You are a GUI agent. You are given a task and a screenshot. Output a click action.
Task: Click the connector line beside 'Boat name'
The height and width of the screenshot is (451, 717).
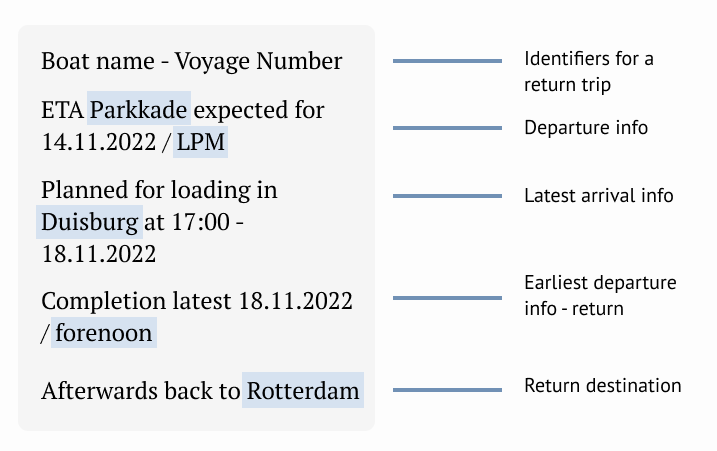point(447,62)
